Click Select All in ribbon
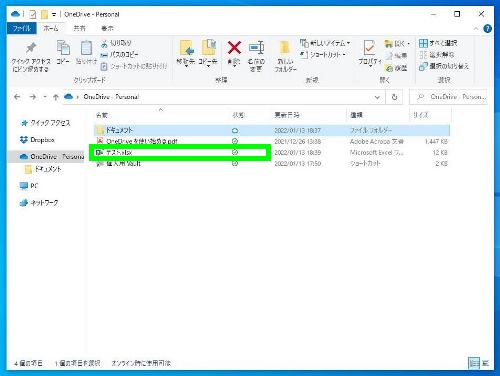Screen dimensions: 500x376 pyautogui.click(x=438, y=43)
